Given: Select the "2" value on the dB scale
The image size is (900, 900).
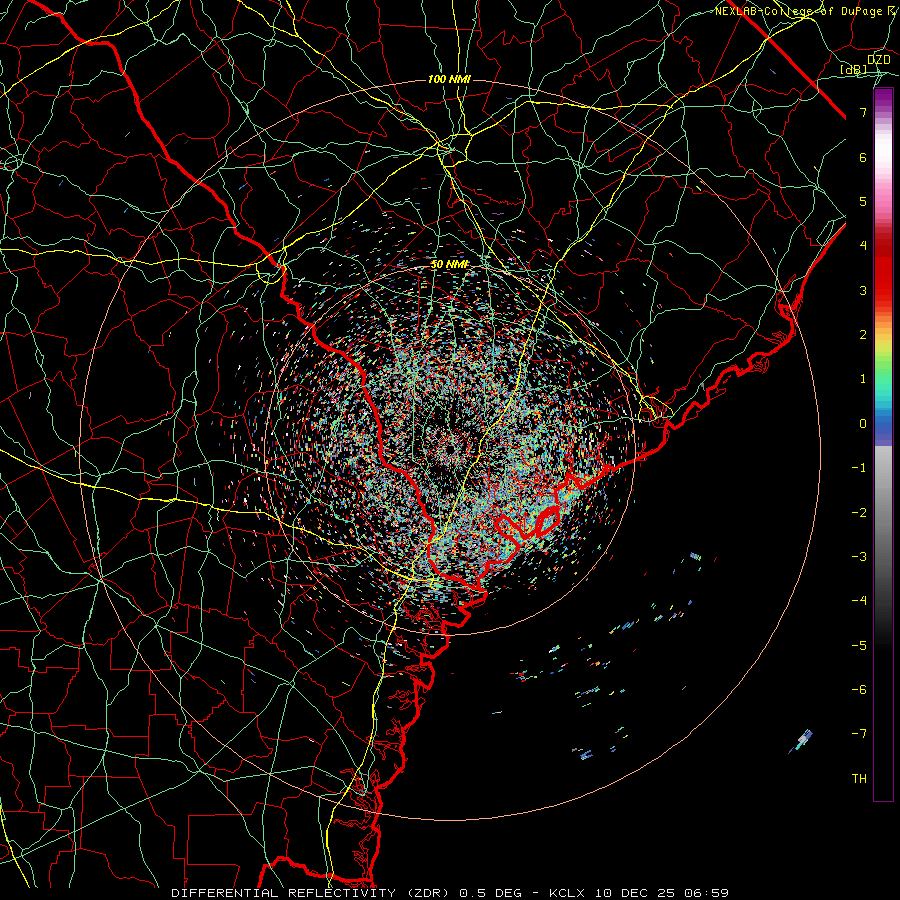Looking at the screenshot, I should coord(863,335).
